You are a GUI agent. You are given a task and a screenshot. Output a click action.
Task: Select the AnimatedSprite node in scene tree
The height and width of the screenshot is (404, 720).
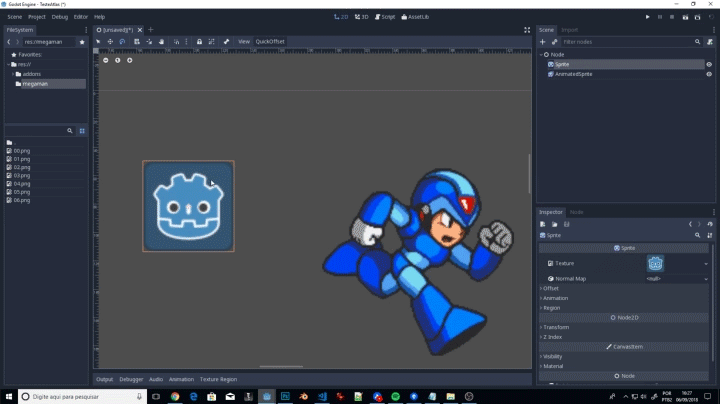tap(574, 74)
